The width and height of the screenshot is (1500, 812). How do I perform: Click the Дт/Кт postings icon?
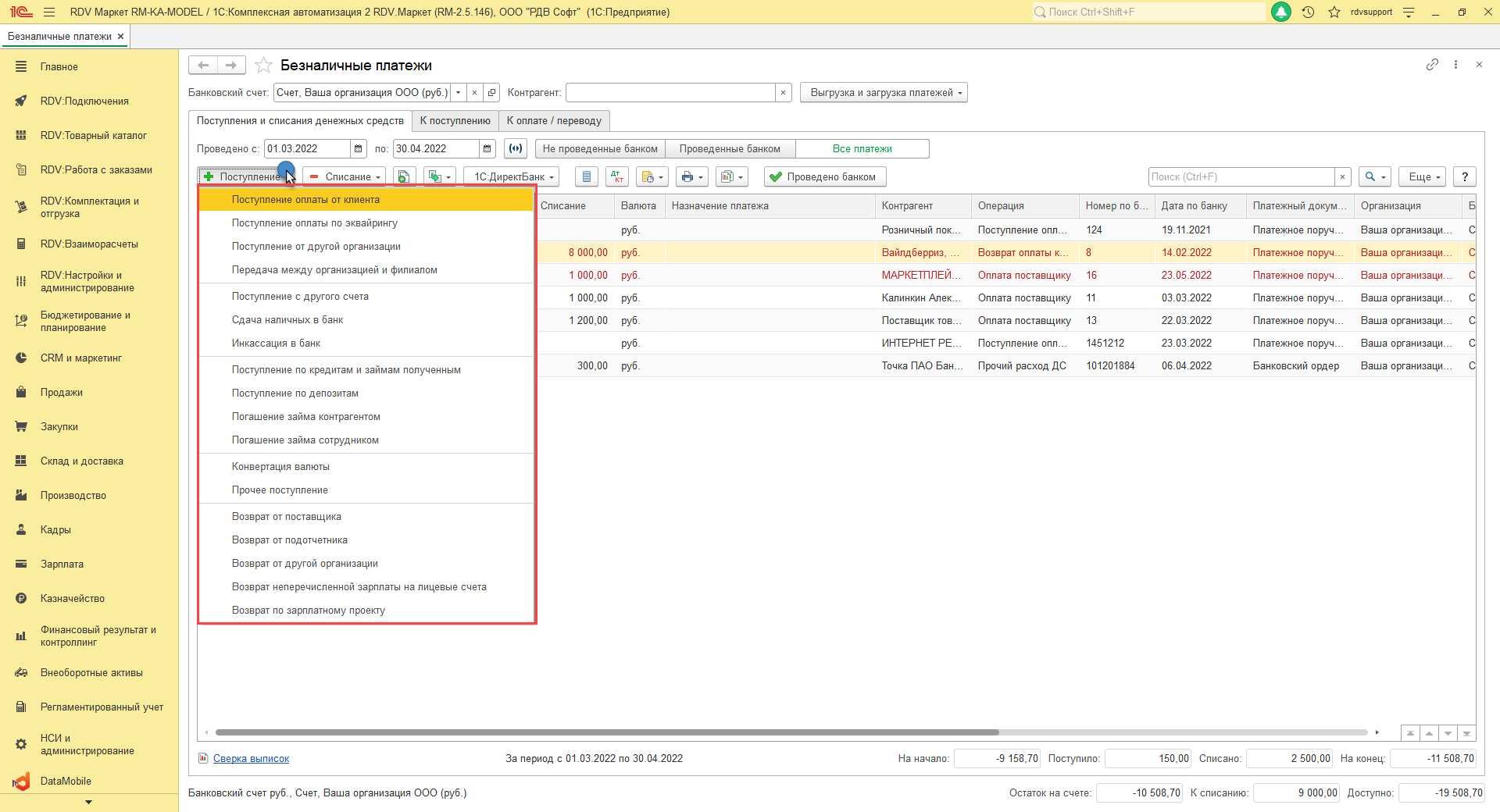click(616, 177)
